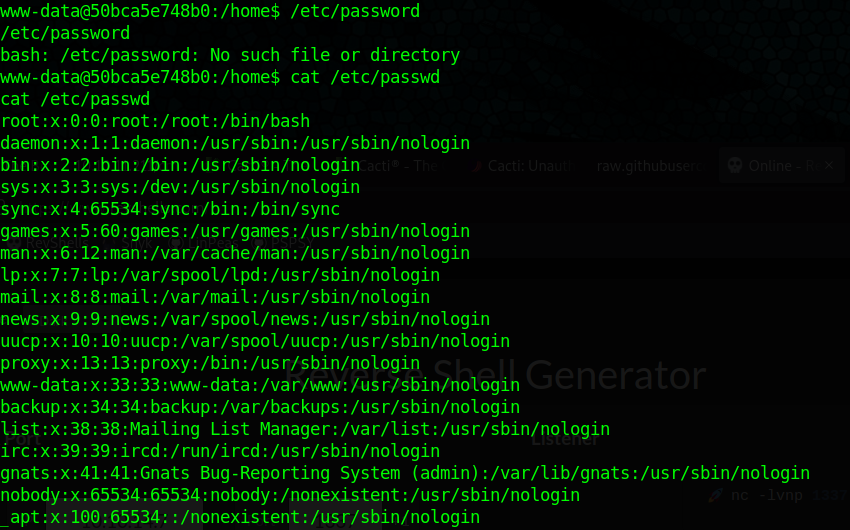Viewport: 850px width, 530px height.
Task: Click the 'nc -lvnp 1337' listener command
Action: point(790,495)
